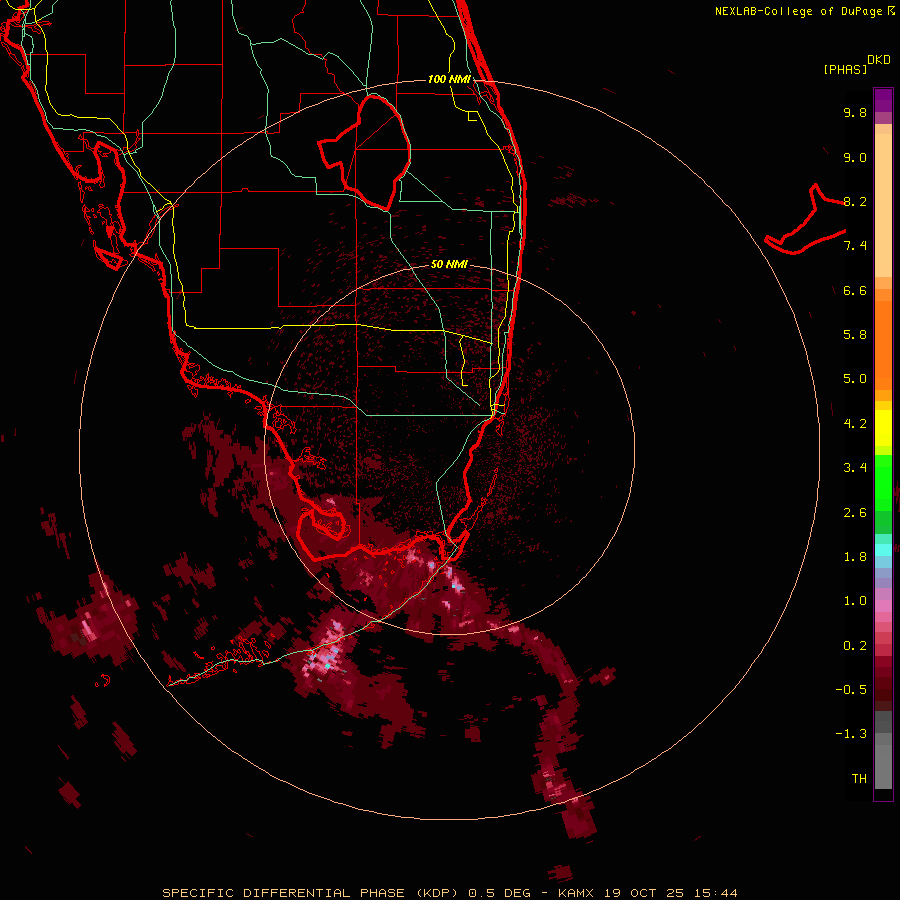The width and height of the screenshot is (900, 900).
Task: Click the 4.2 value on the legend
Action: click(855, 424)
